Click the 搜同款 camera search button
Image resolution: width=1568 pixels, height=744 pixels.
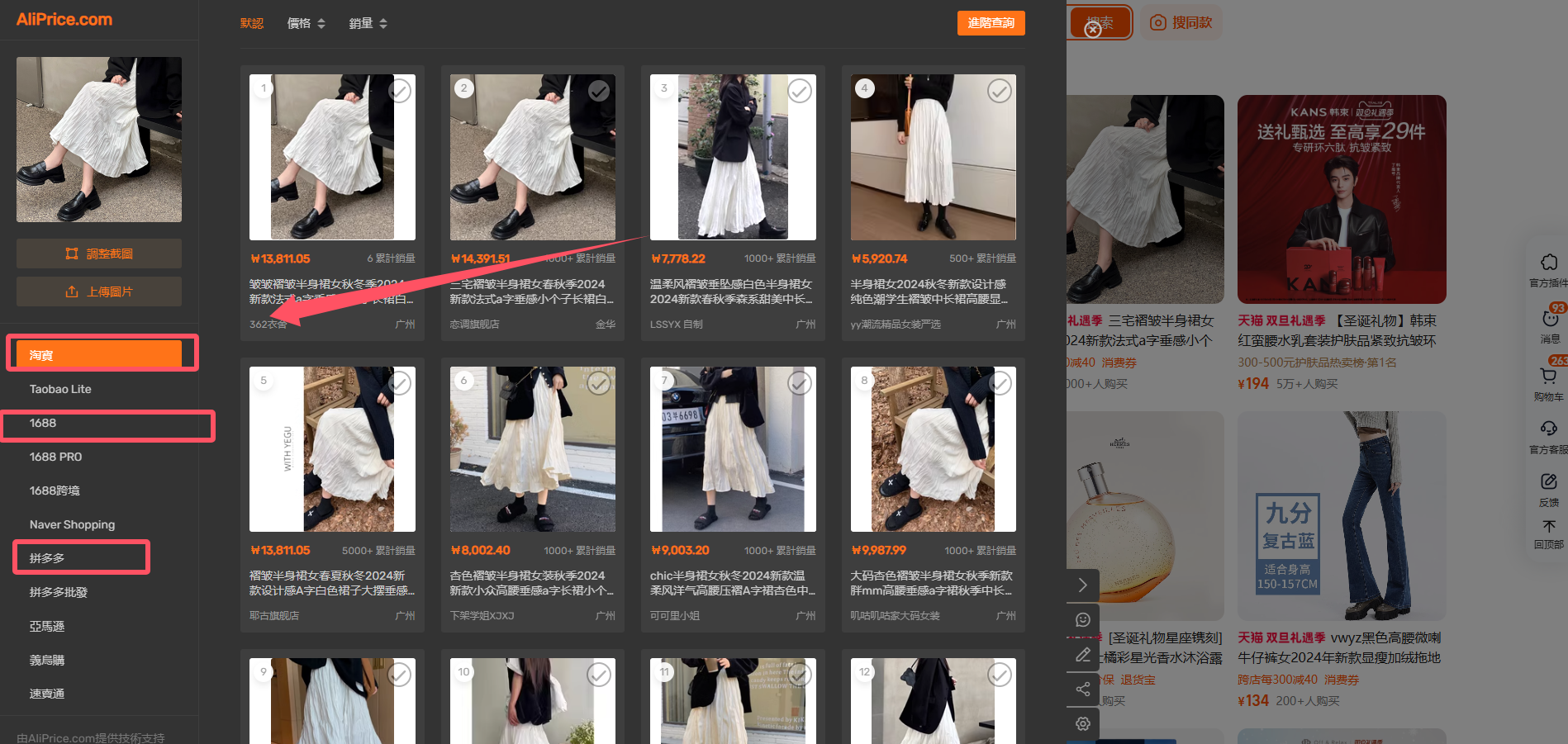(x=1181, y=23)
